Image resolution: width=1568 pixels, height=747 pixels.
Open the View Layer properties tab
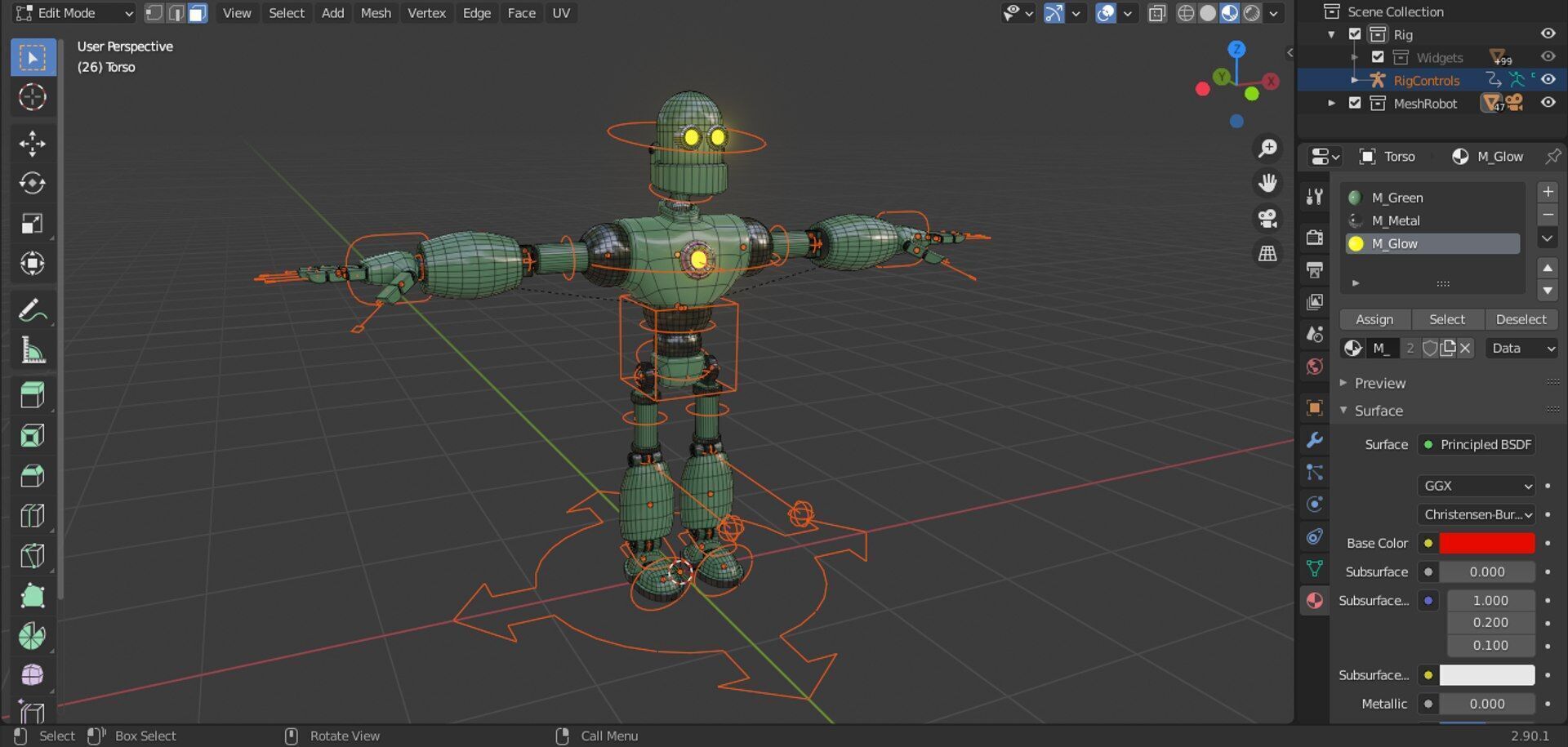pos(1314,302)
